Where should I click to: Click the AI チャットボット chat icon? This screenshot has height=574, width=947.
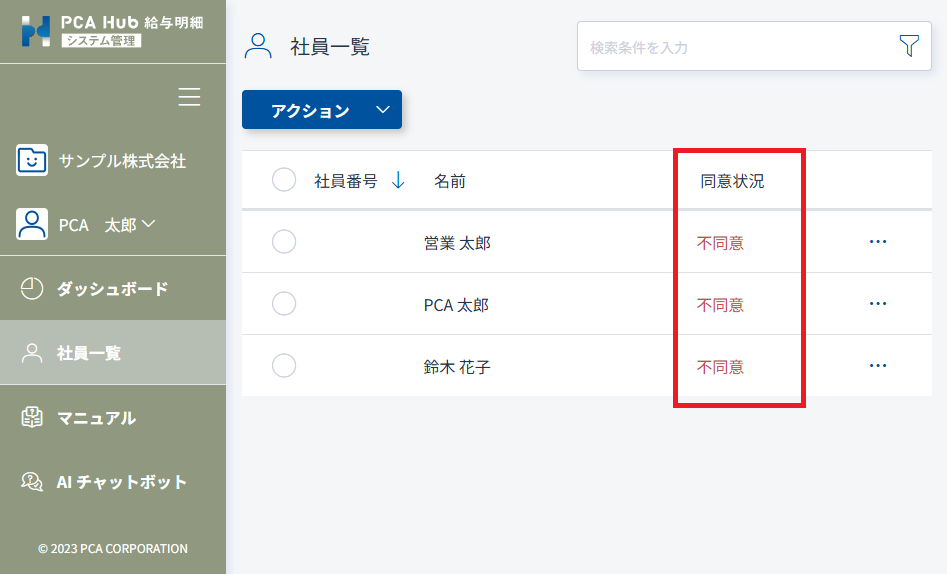32,482
